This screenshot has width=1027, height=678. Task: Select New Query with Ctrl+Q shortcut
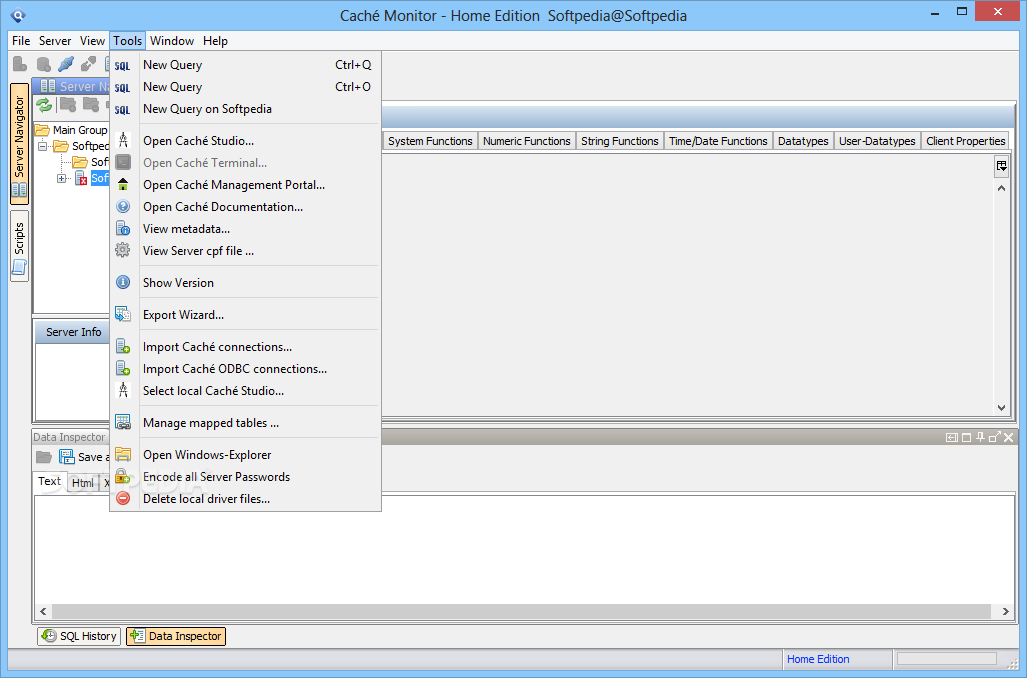coord(245,65)
